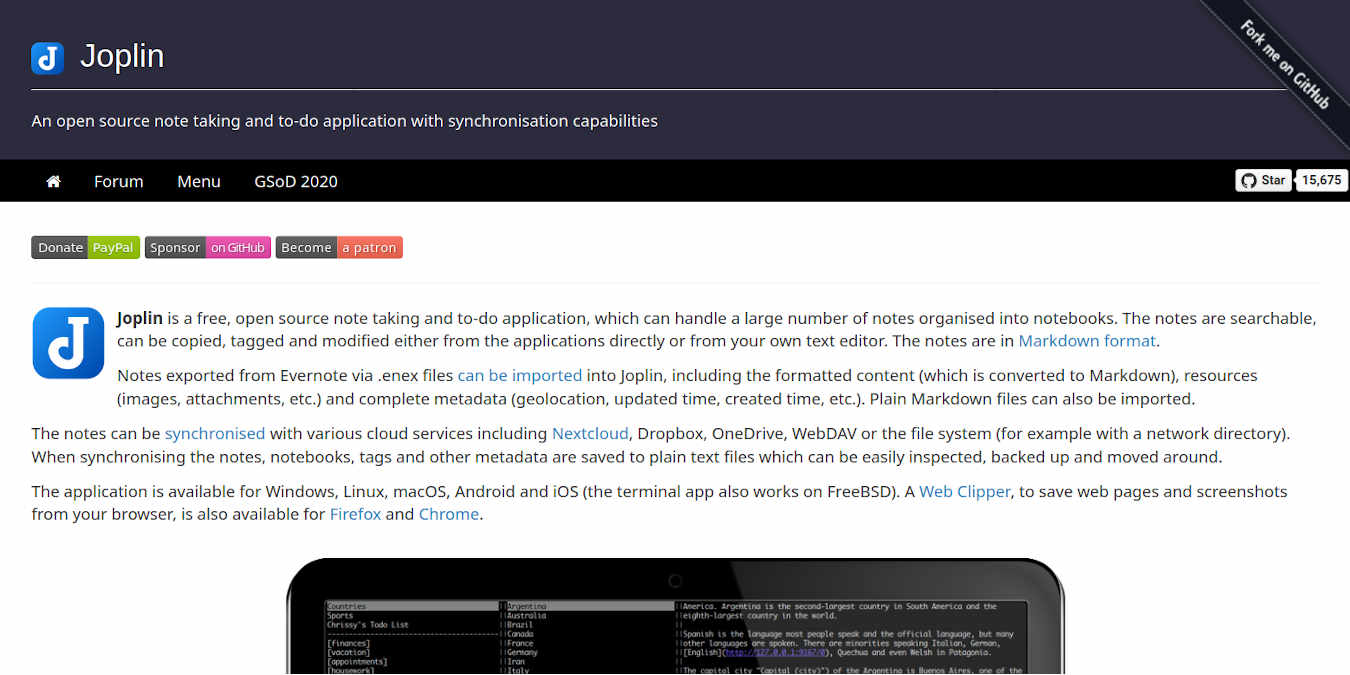The width and height of the screenshot is (1350, 675).
Task: Click the Donate PayPal badge
Action: [x=86, y=247]
